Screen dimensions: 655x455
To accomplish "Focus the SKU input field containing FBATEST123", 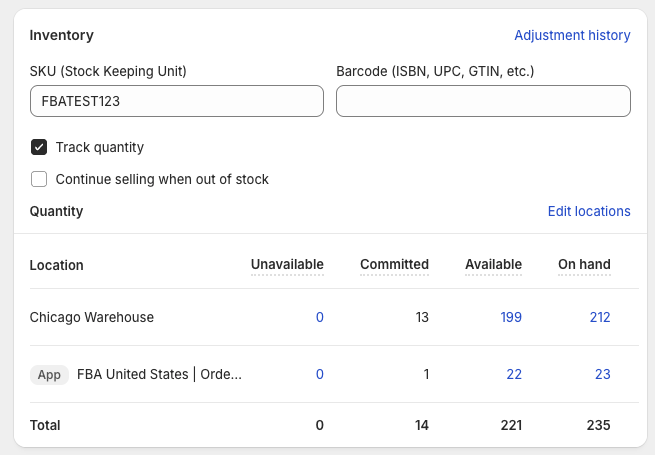I will [177, 101].
